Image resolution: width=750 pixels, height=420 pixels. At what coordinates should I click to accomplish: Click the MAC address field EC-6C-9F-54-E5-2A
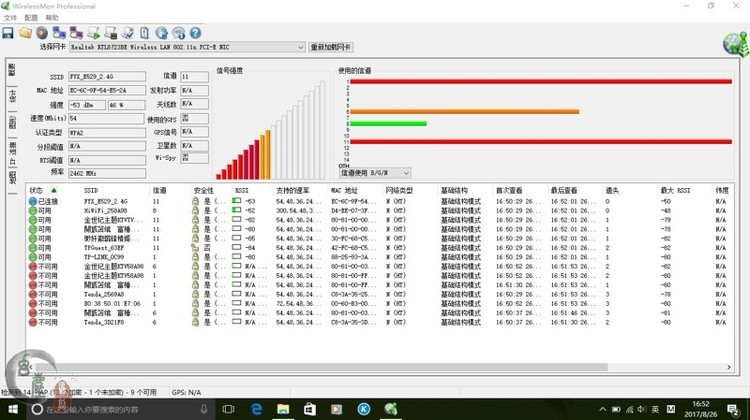pyautogui.click(x=107, y=90)
